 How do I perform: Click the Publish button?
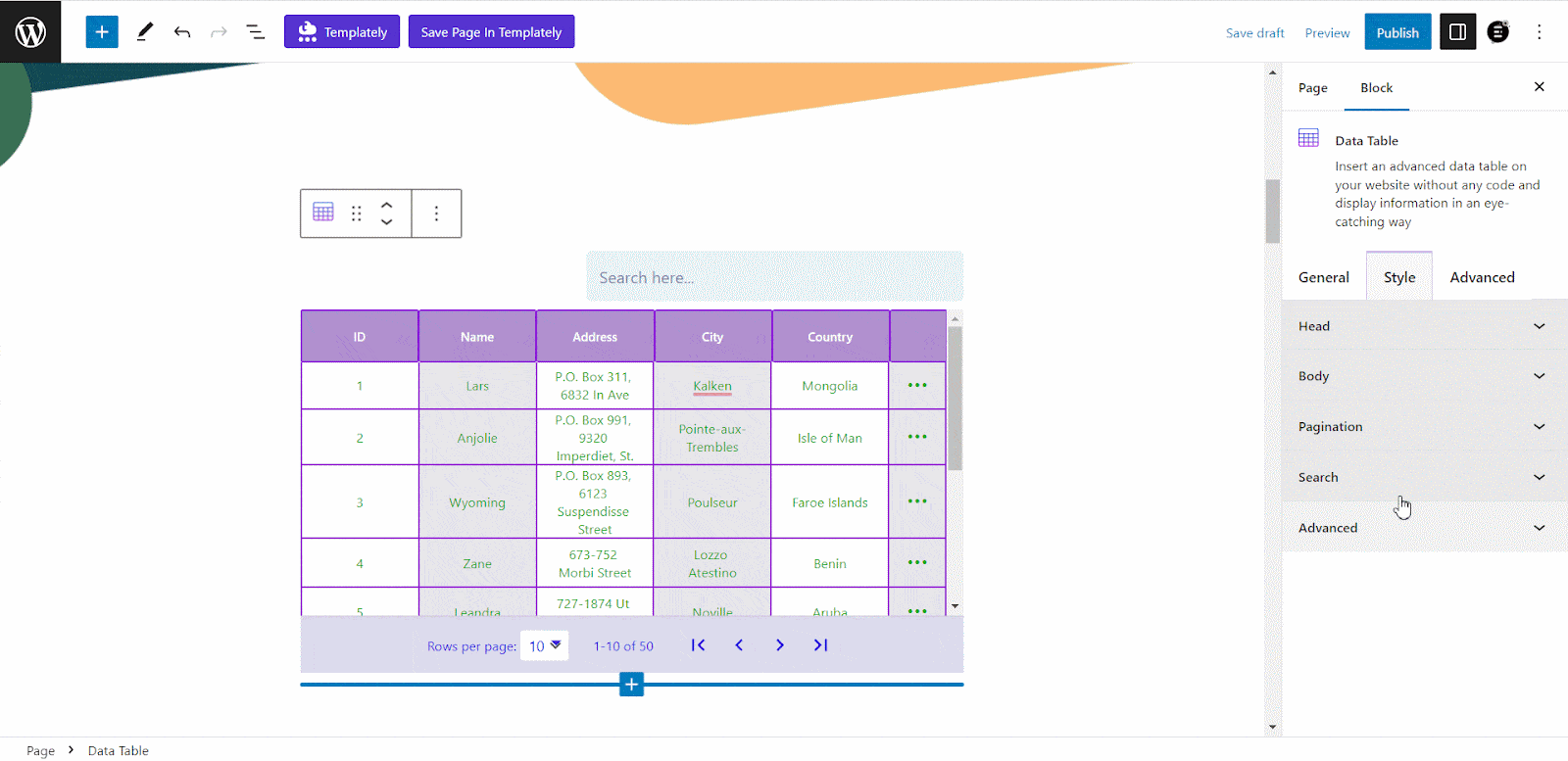1397,32
